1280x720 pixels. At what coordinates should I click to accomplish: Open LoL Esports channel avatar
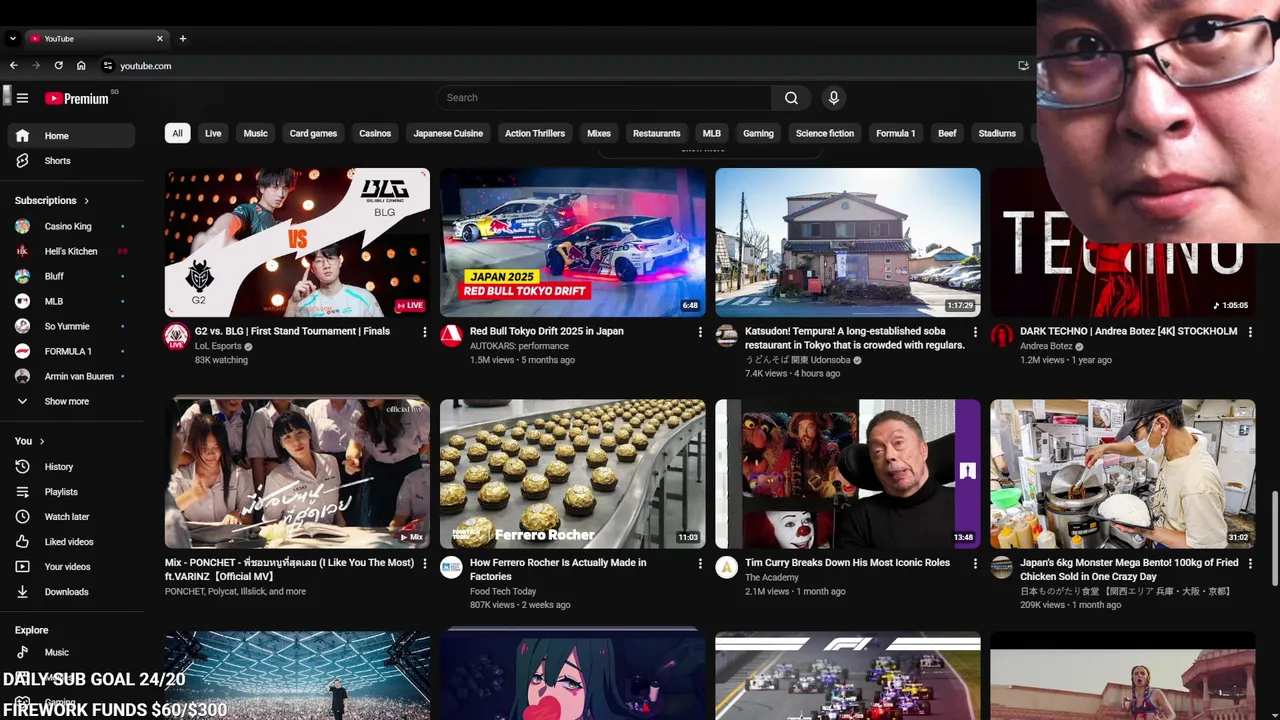(x=176, y=336)
